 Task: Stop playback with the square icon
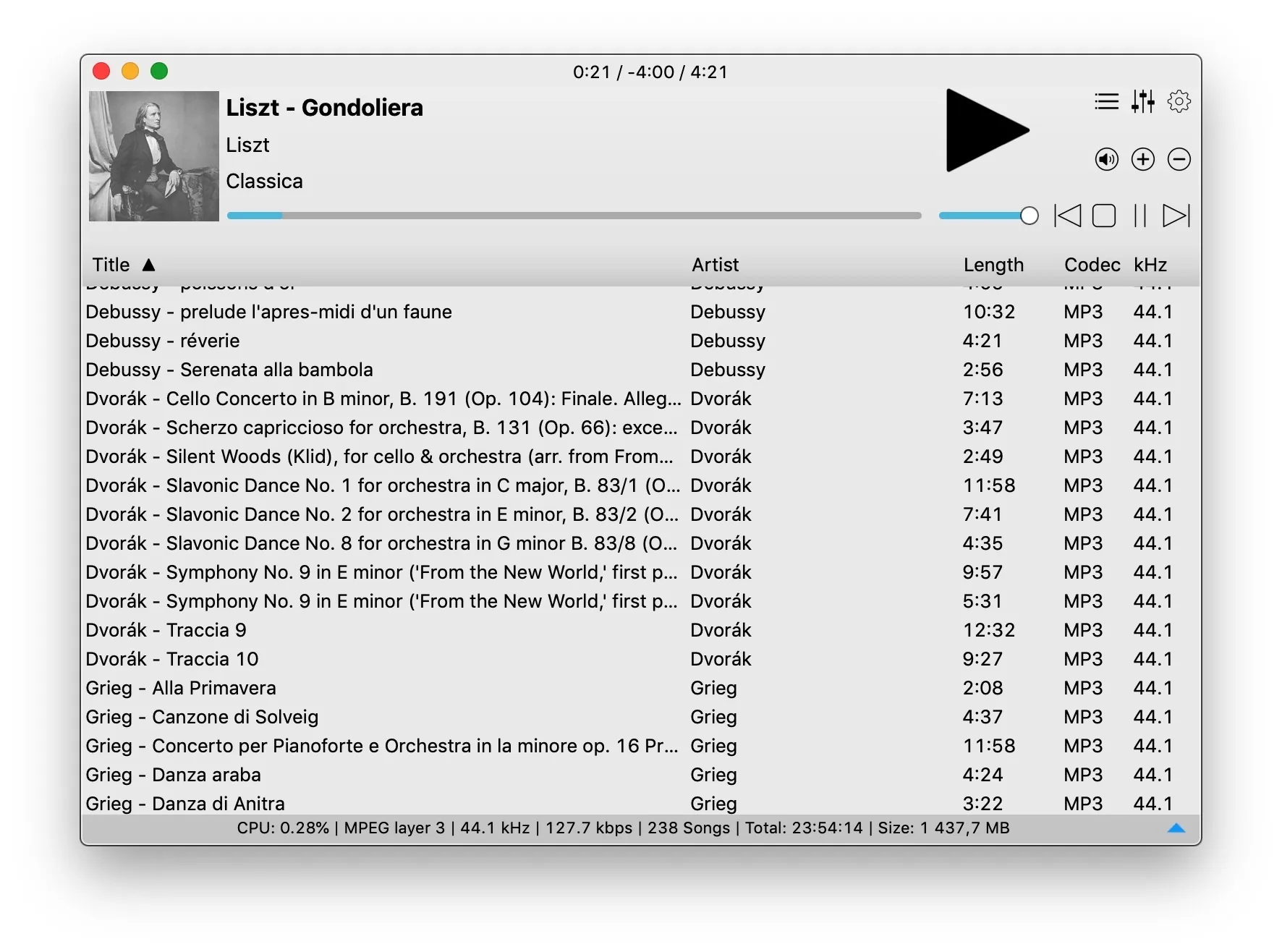pyautogui.click(x=1103, y=215)
